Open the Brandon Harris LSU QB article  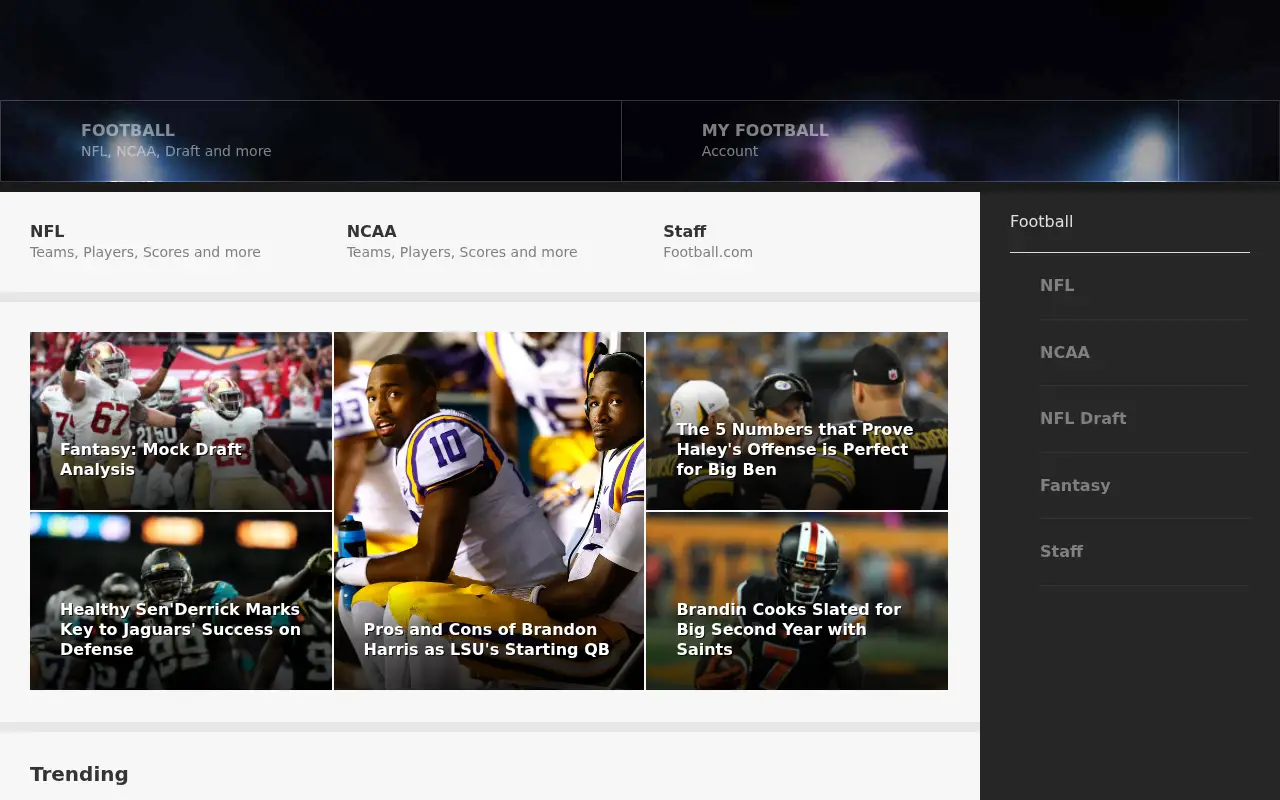489,511
